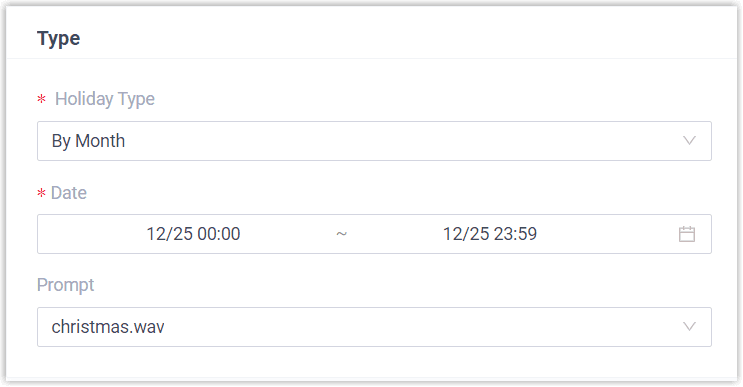743x387 pixels.
Task: Focus the empty area of Holiday Type box
Action: tap(403, 141)
